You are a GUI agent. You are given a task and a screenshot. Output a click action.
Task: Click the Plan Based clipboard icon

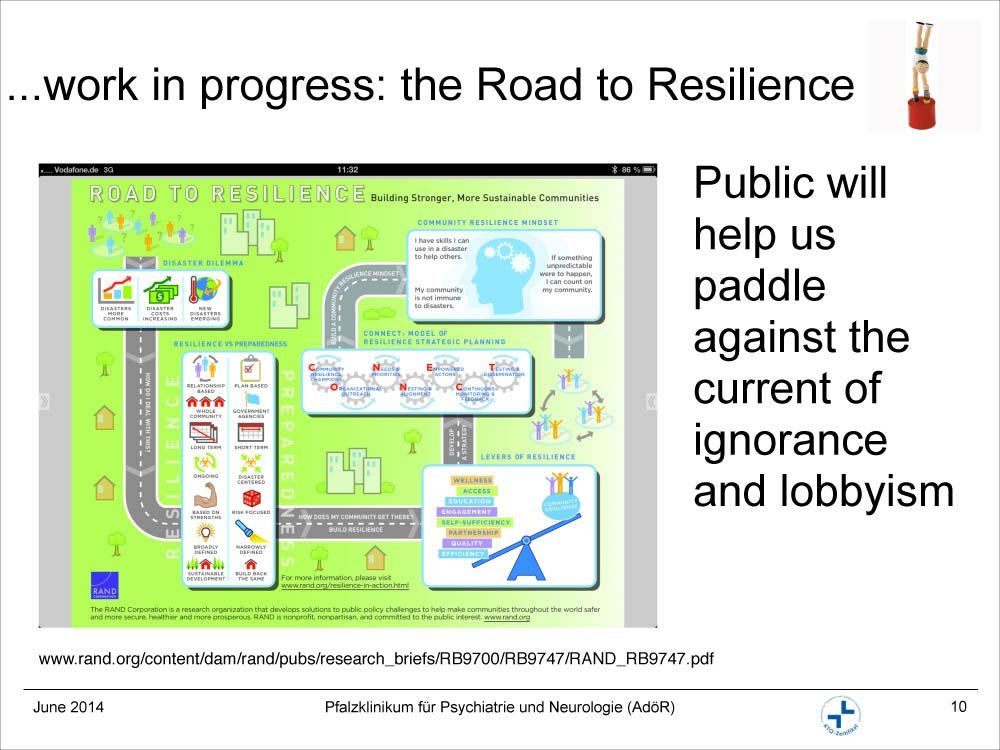coord(251,367)
